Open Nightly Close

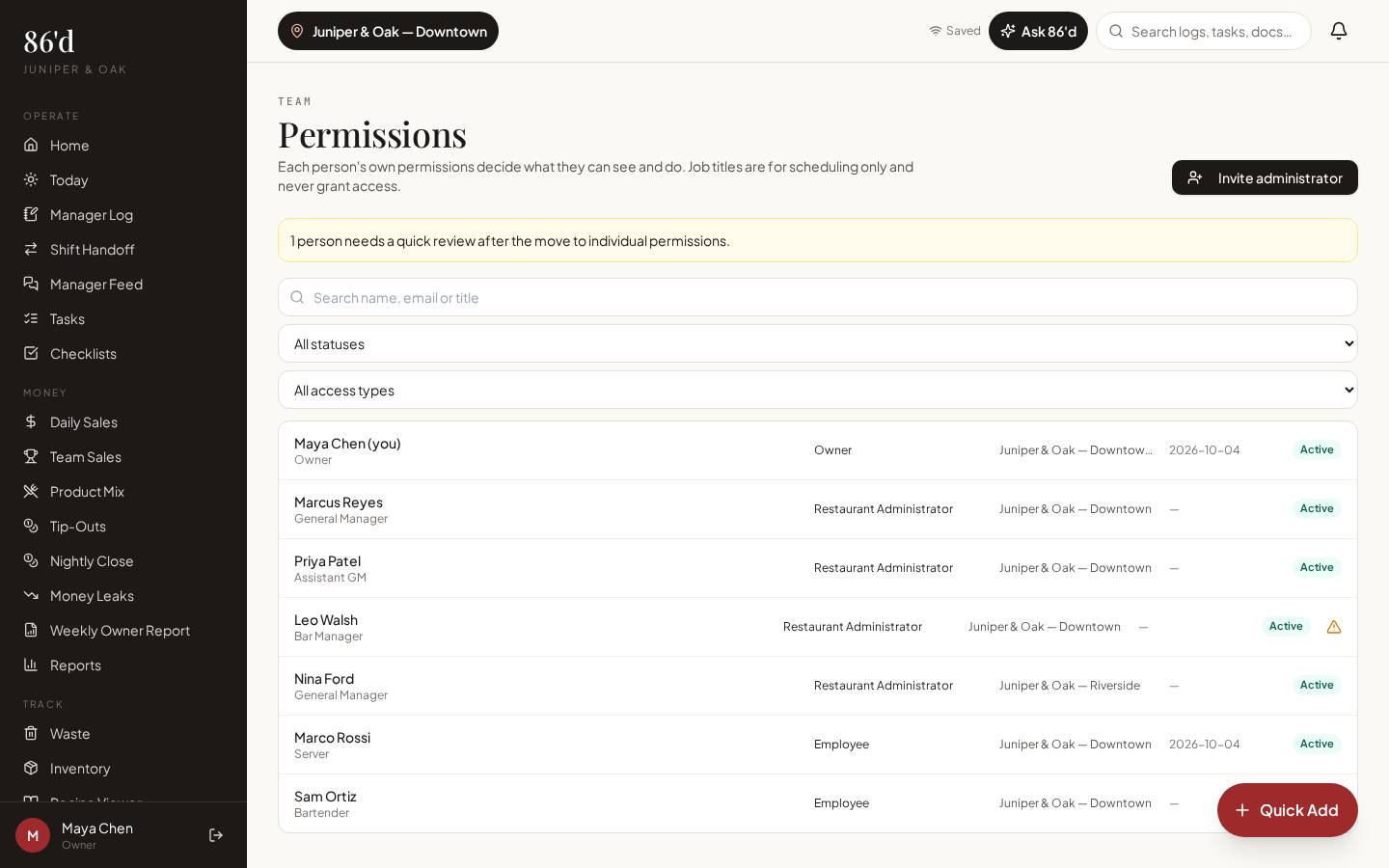[123, 560]
